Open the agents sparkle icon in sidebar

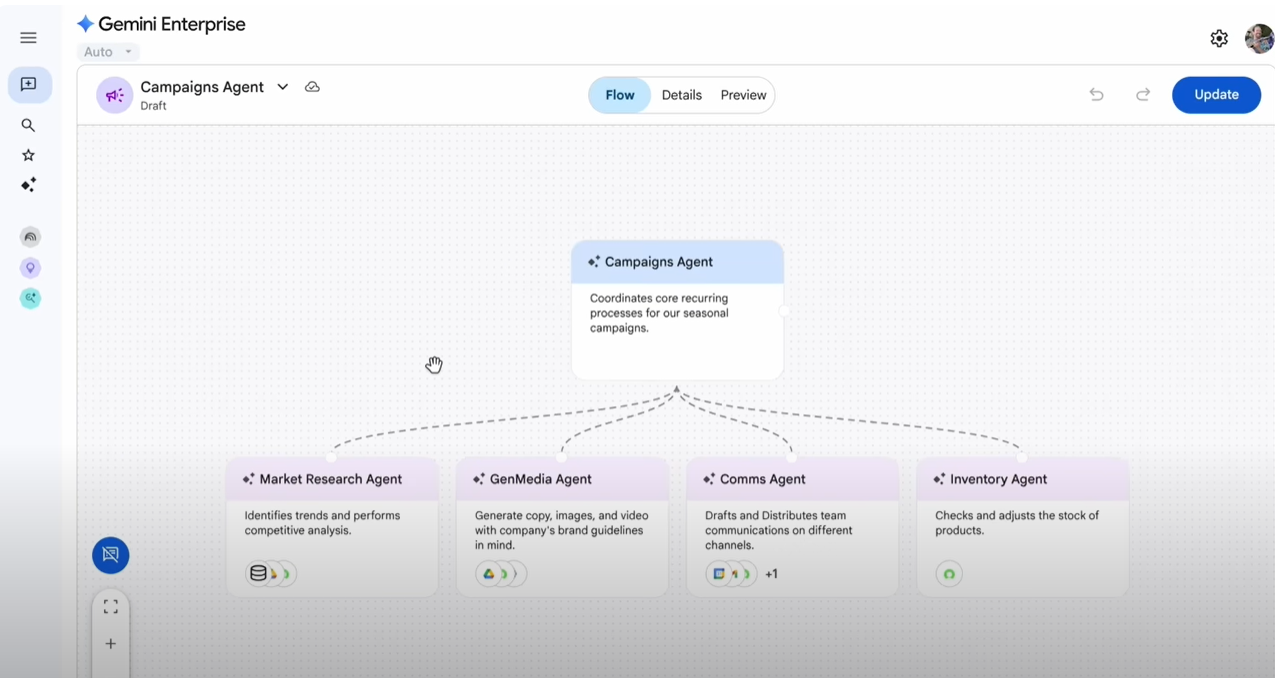(x=28, y=185)
